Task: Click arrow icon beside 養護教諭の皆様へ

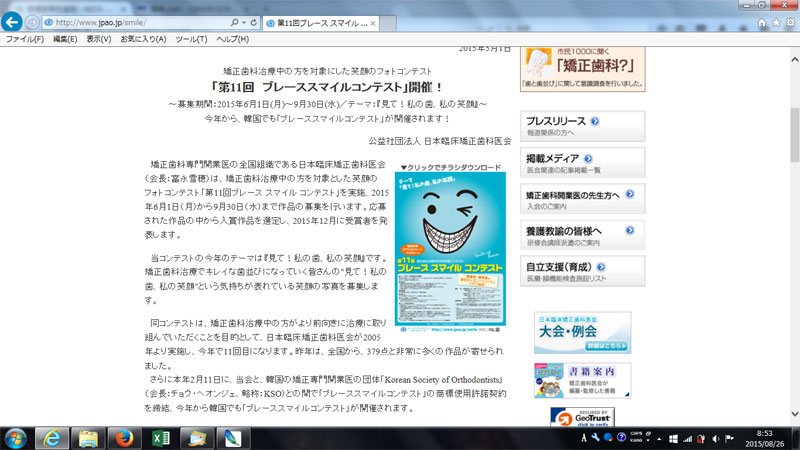Action: click(x=630, y=231)
